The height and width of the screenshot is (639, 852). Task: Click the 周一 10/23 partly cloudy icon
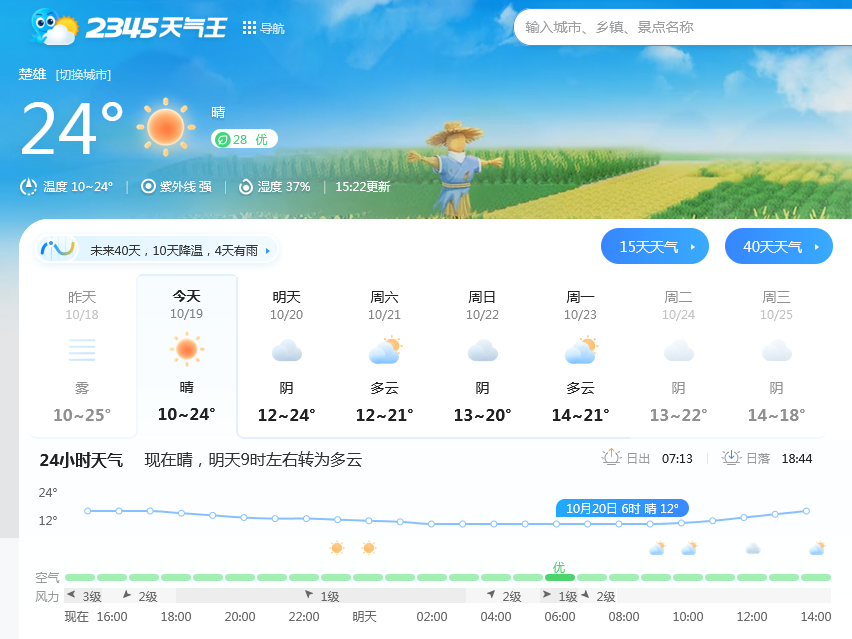pos(580,351)
